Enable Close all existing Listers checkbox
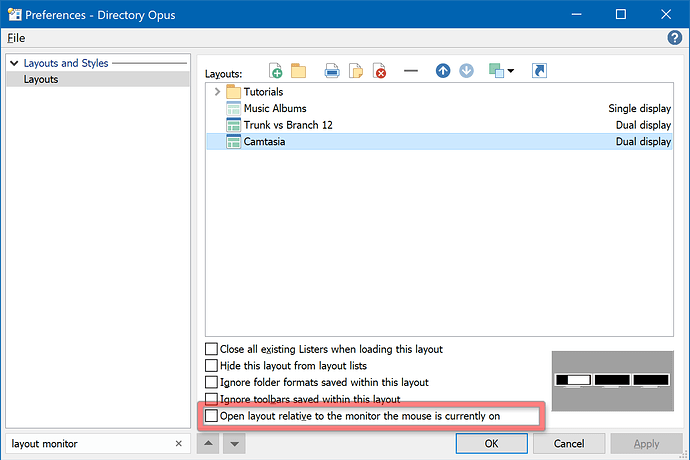Screen dimensions: 690x460 click(211, 349)
